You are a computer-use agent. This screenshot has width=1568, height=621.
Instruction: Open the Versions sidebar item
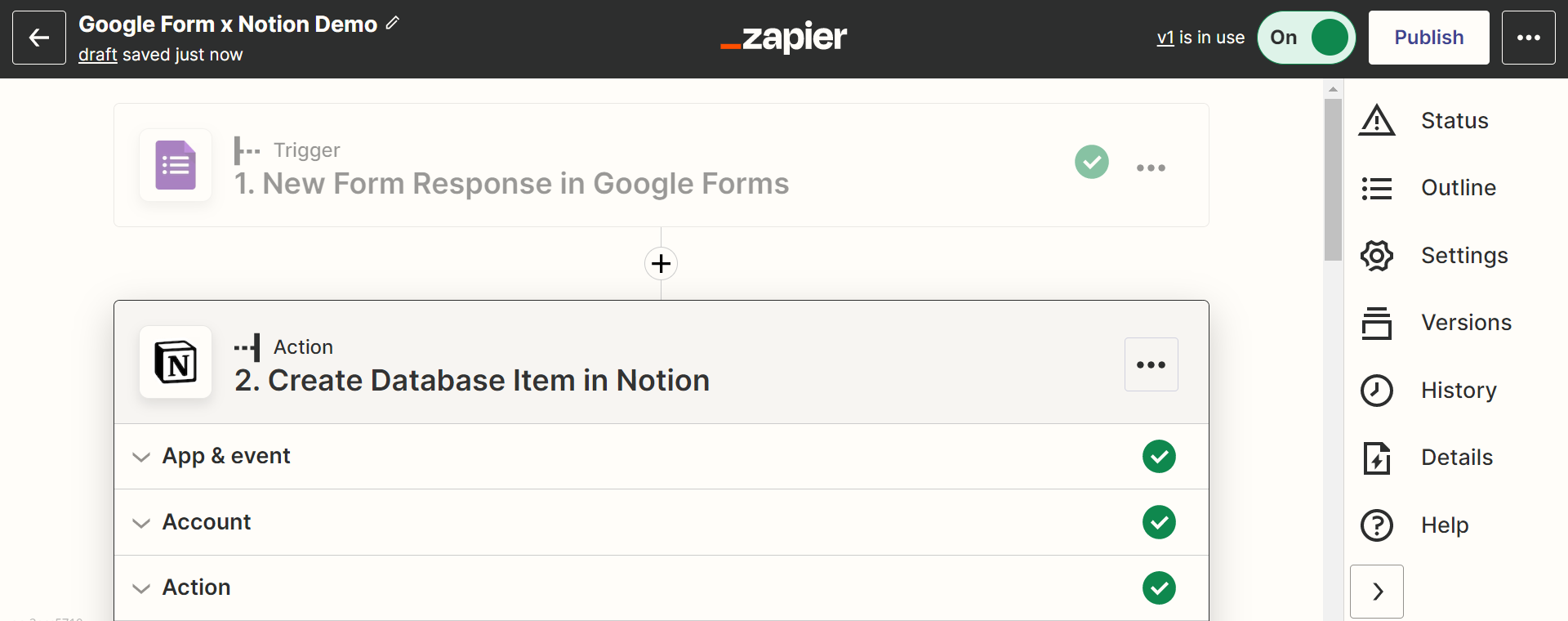[x=1436, y=323]
